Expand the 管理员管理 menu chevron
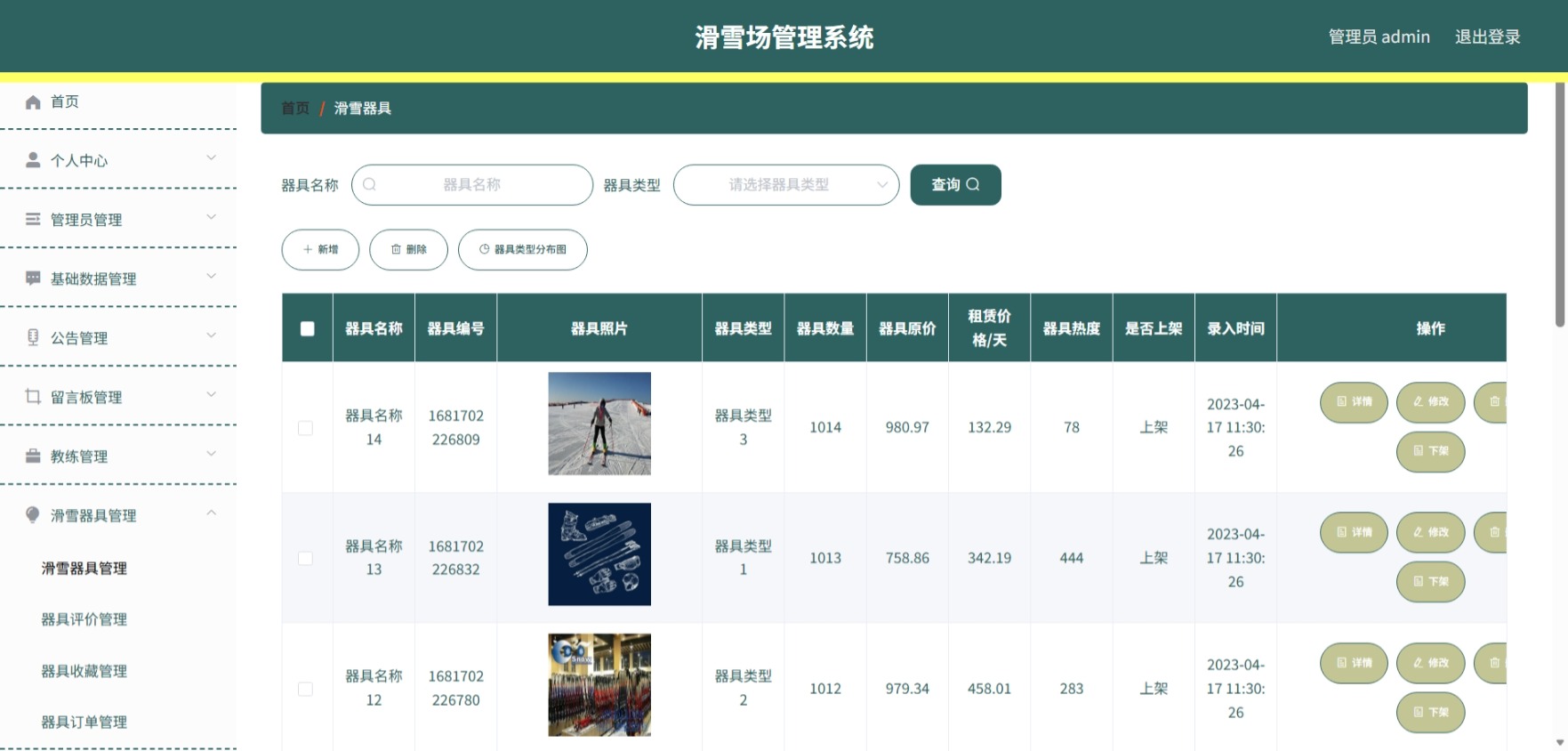 pos(212,217)
